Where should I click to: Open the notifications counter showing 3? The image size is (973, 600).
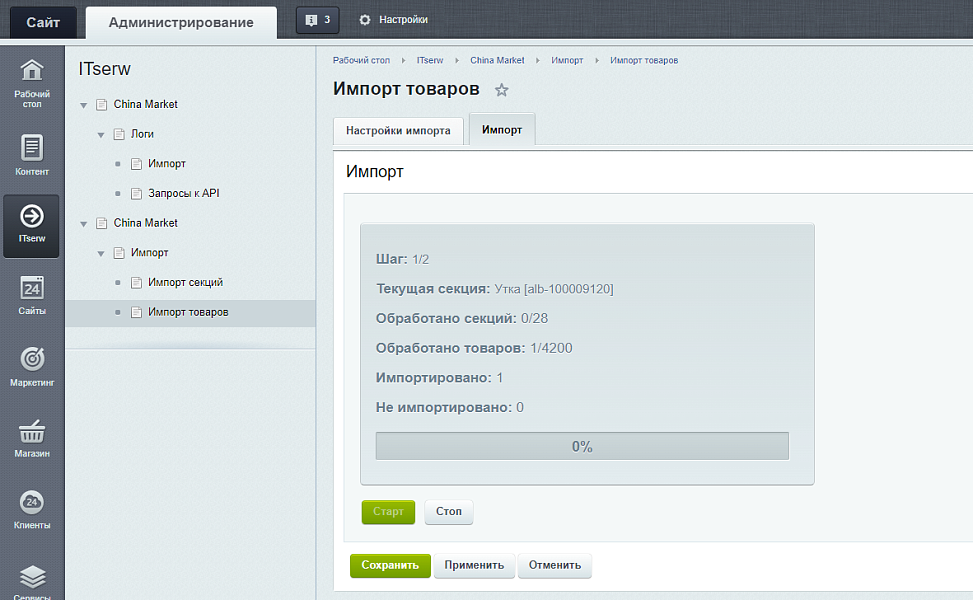tap(316, 18)
